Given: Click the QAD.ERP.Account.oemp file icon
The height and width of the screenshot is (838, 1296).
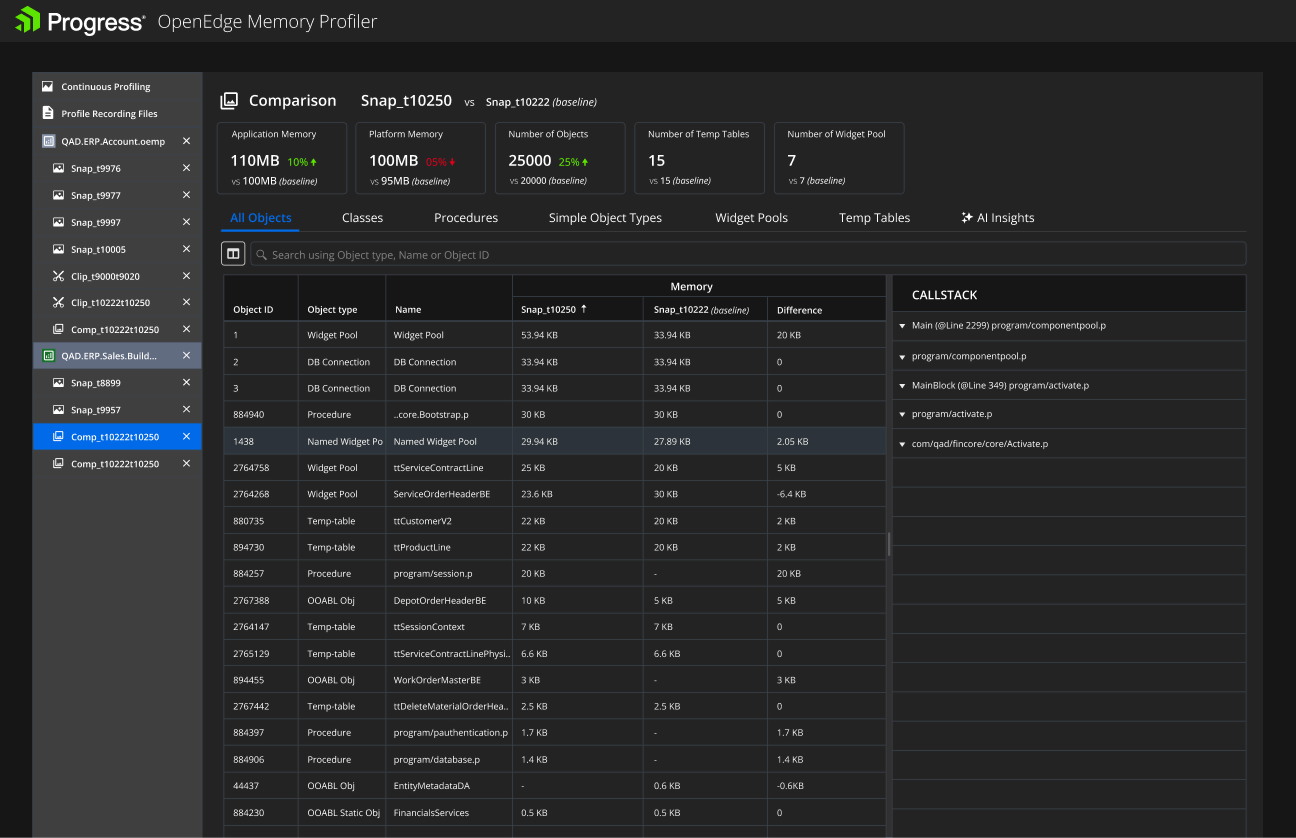Looking at the screenshot, I should (48, 141).
